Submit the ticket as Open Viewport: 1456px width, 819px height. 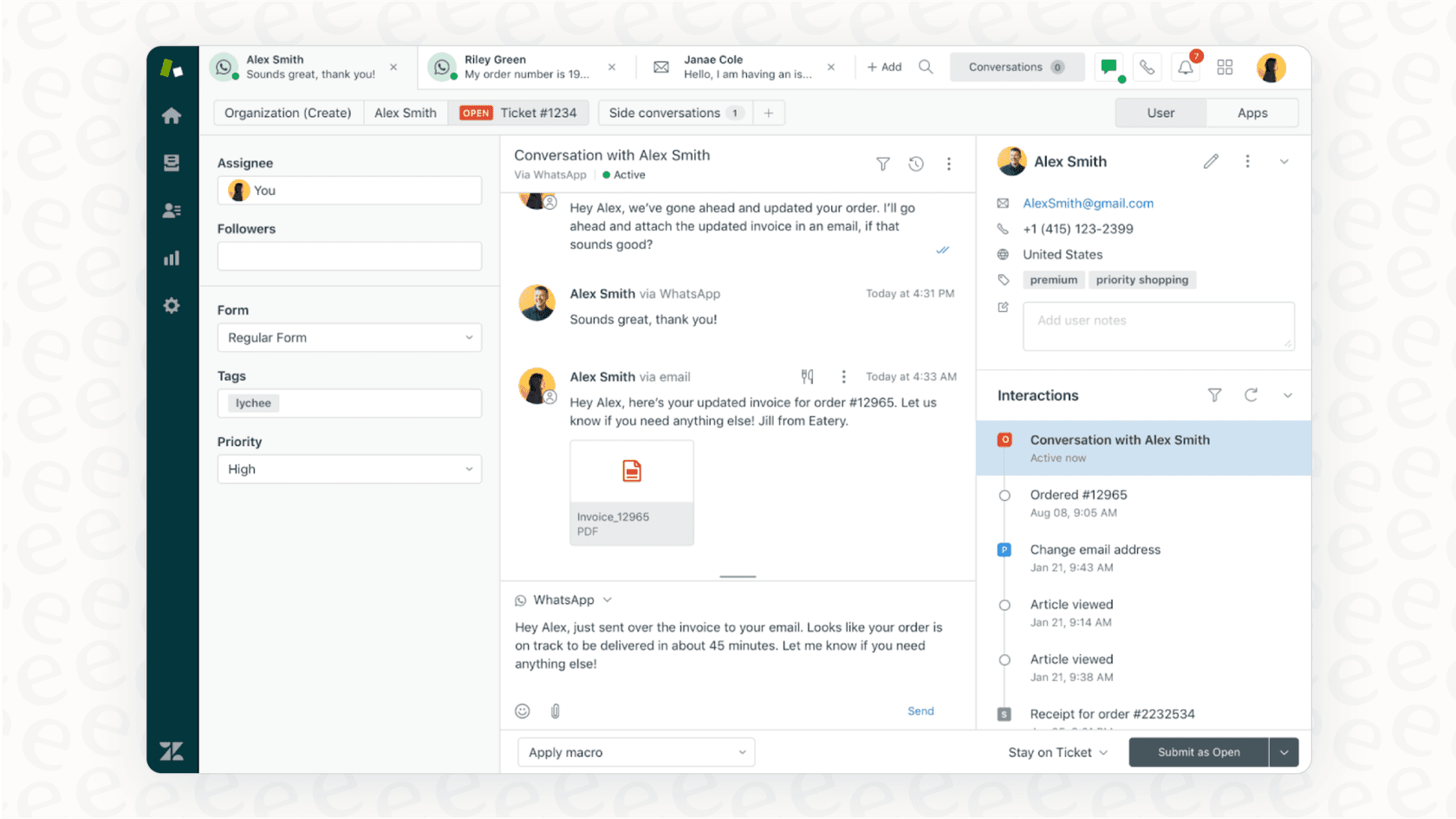click(x=1198, y=752)
